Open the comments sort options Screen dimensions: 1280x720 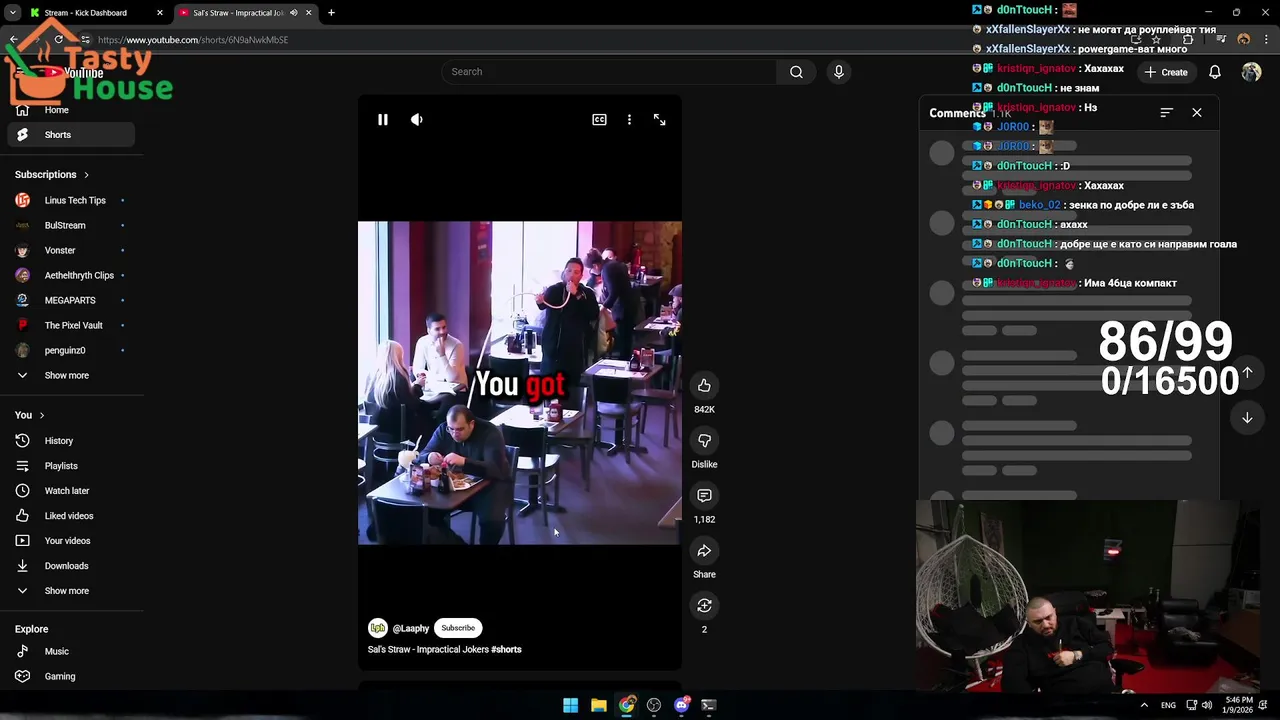pos(1166,113)
